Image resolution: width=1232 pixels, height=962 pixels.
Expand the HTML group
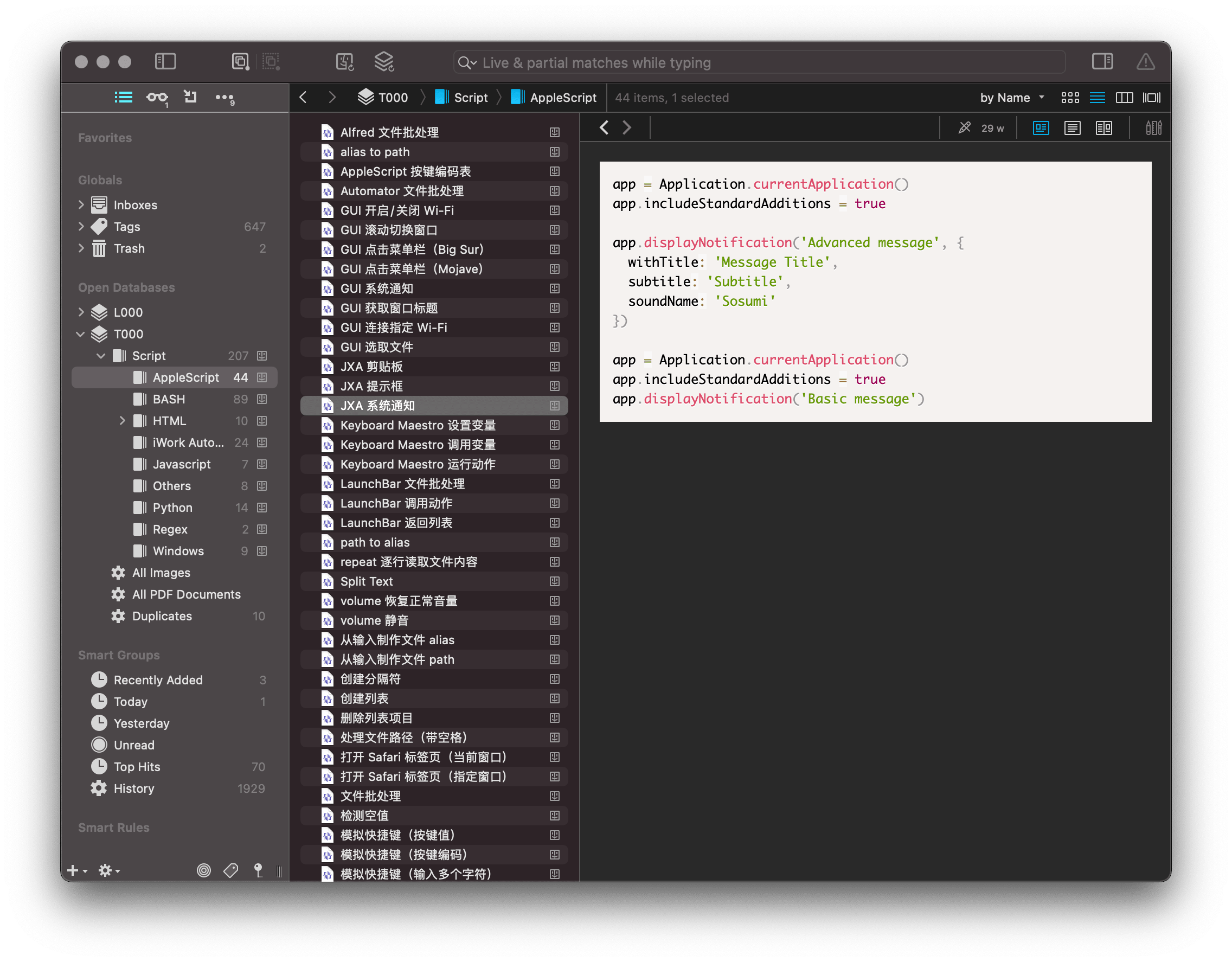click(122, 421)
